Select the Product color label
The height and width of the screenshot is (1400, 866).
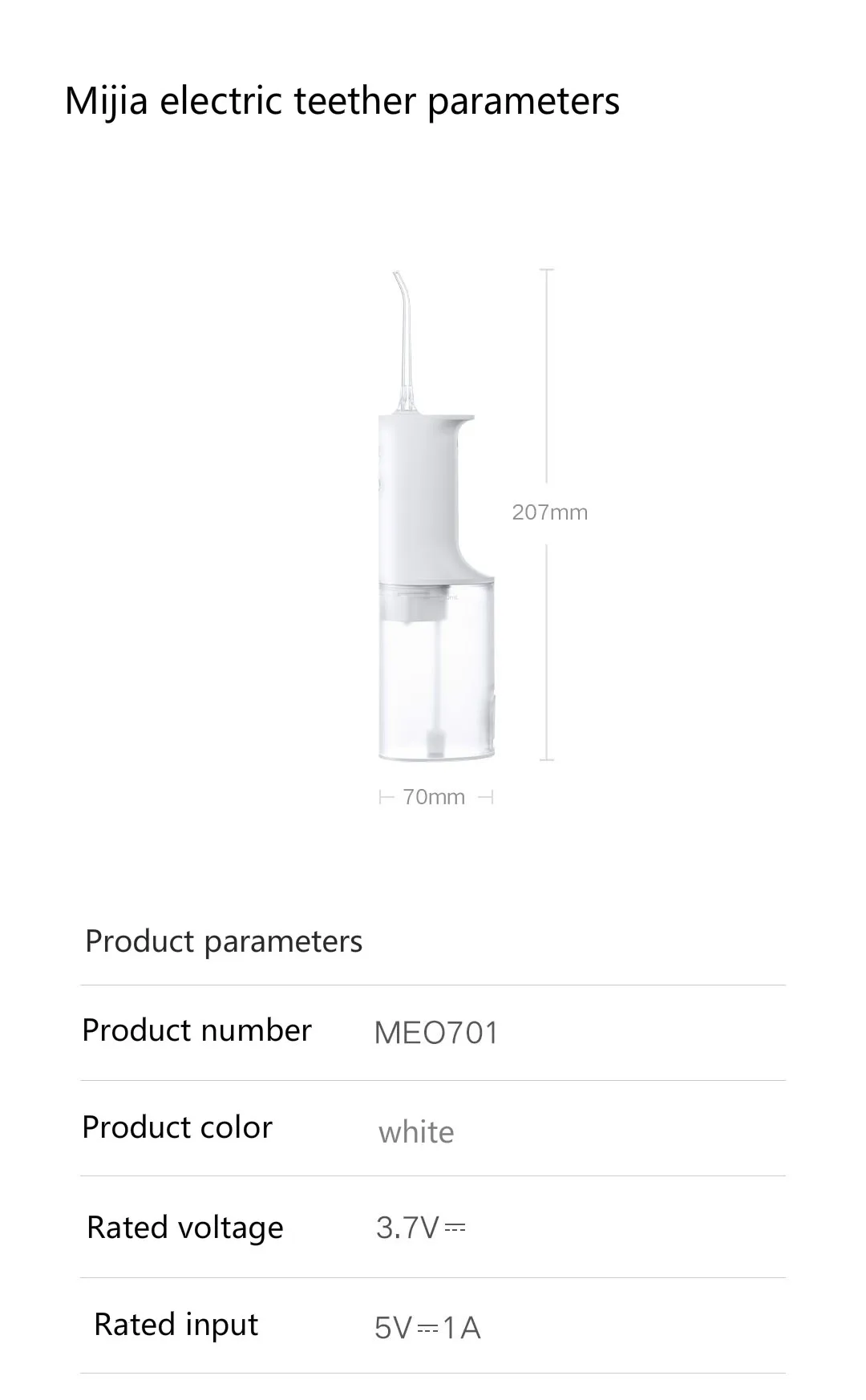177,1127
